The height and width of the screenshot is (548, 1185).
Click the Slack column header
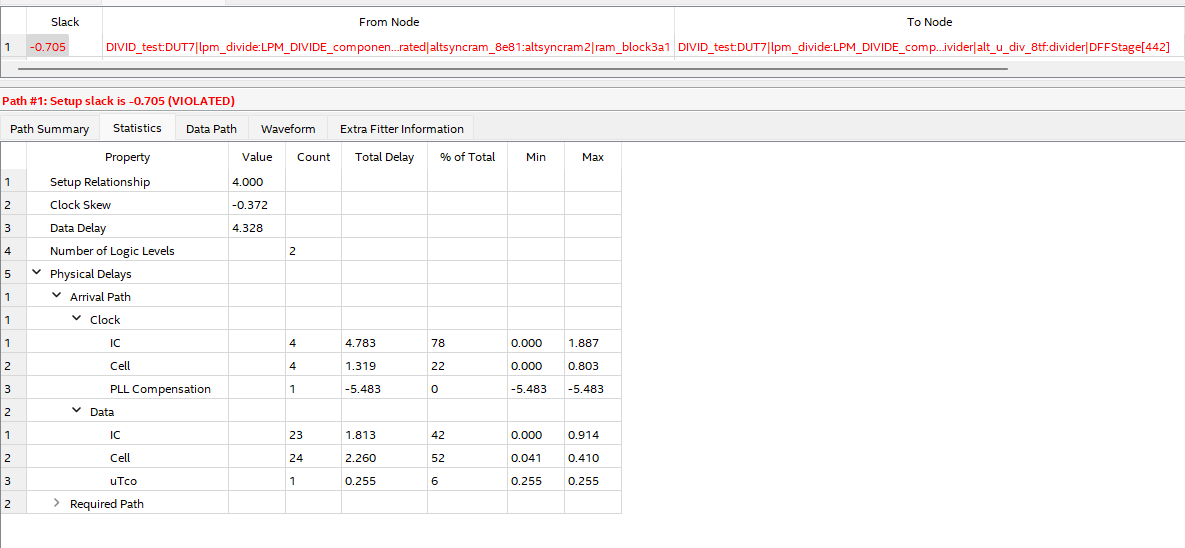(64, 22)
